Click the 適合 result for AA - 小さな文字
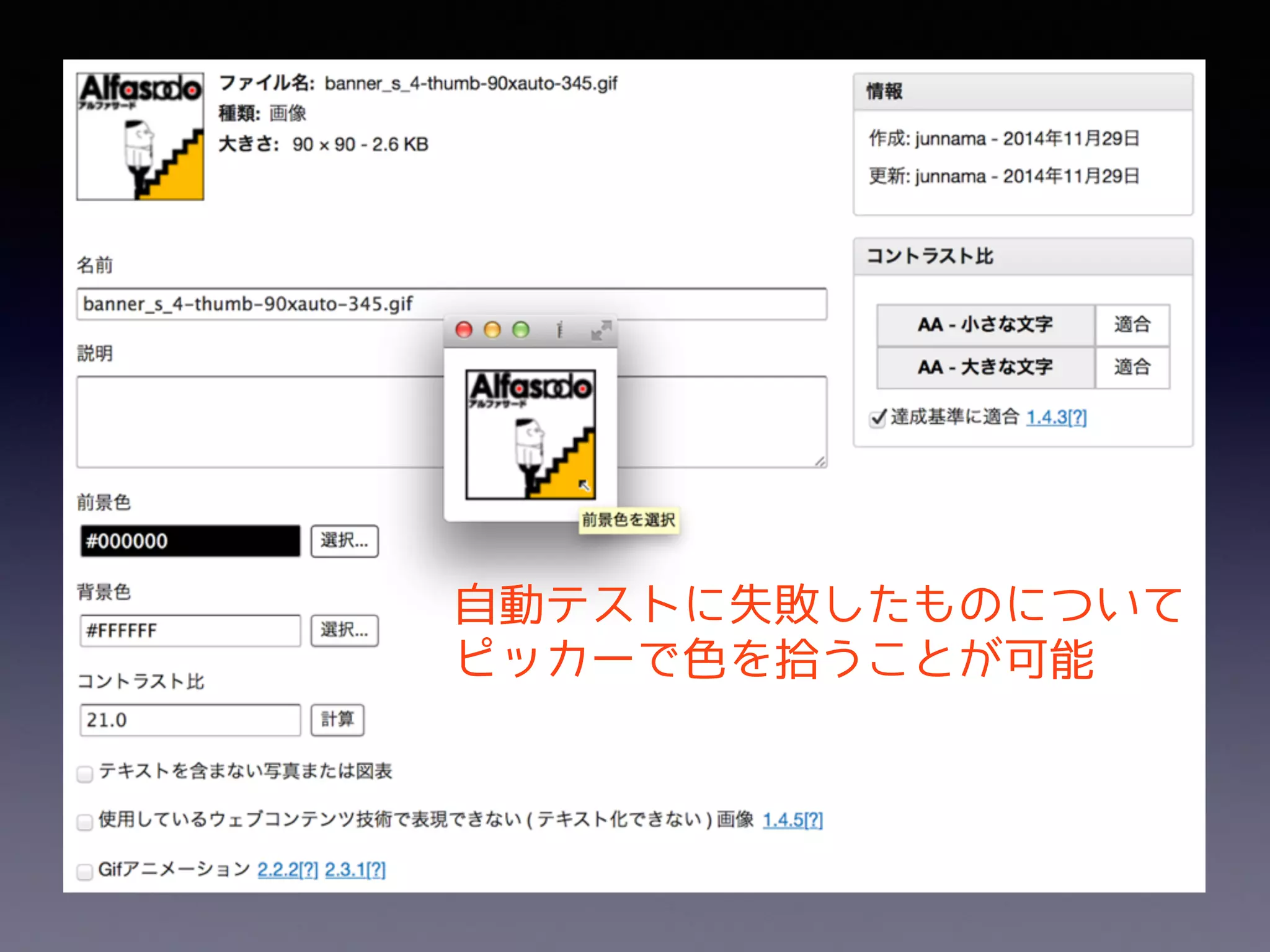 (1132, 325)
